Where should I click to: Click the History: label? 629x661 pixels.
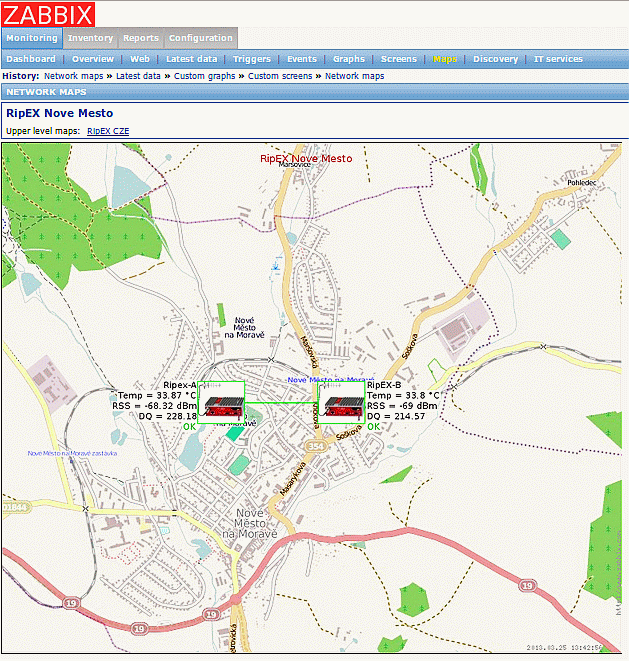21,76
